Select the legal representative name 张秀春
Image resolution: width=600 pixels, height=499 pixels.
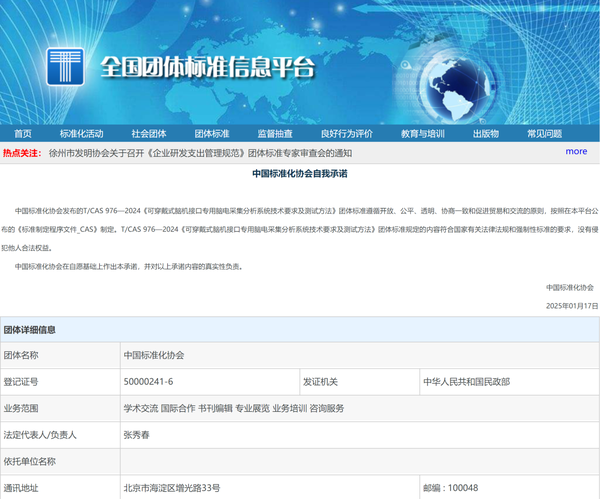137,435
